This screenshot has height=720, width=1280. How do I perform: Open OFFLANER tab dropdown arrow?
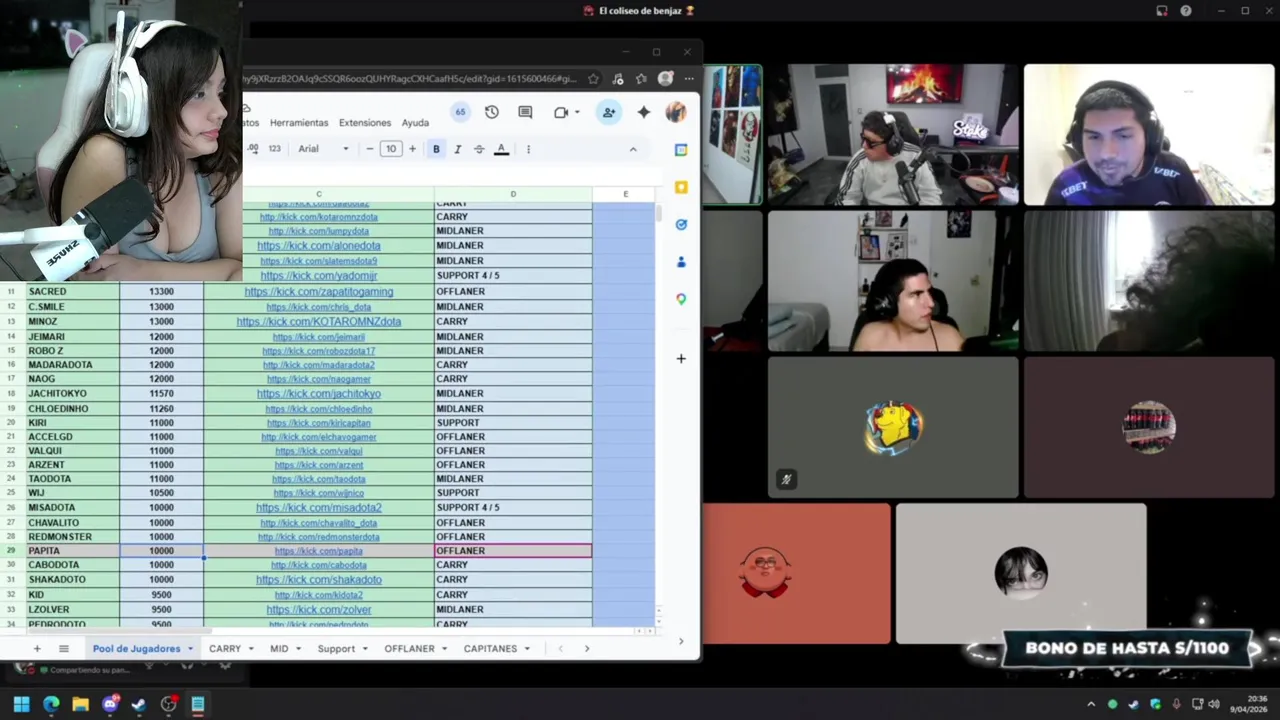click(x=444, y=649)
